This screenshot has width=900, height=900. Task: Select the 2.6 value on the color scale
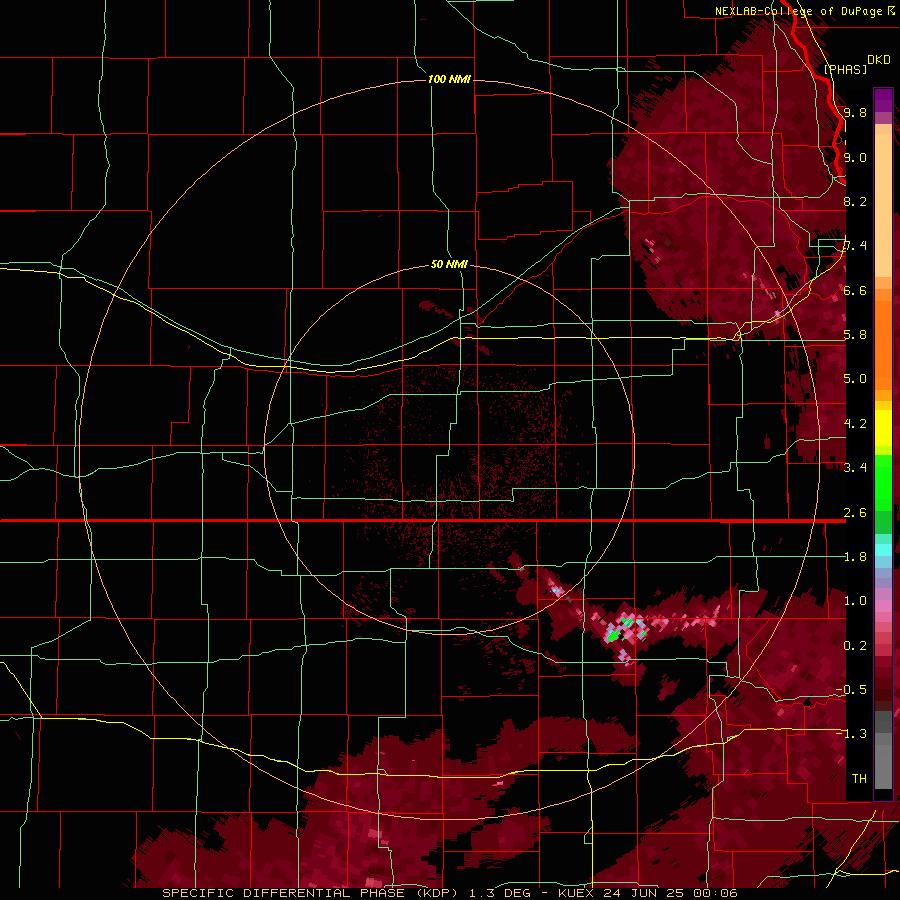[x=855, y=512]
